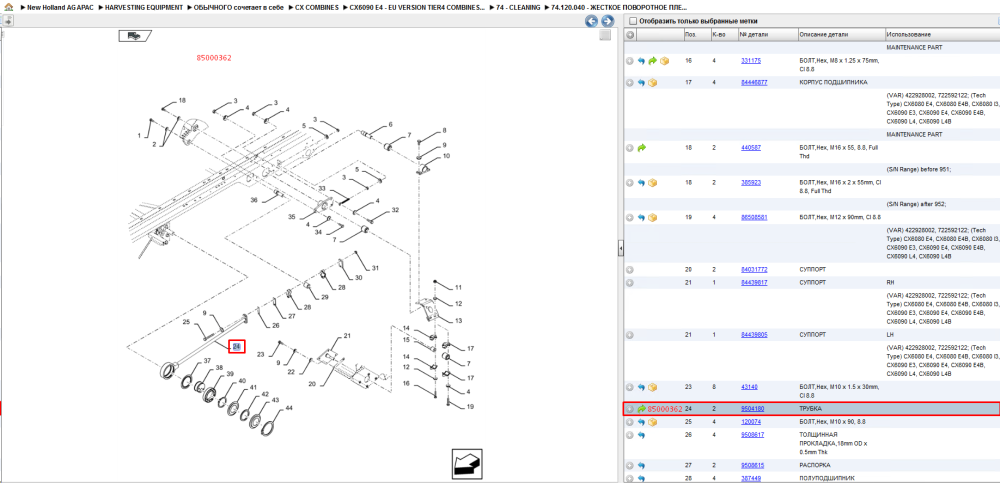This screenshot has width=1000, height=483.
Task: Click the green arrow icon for part 440587
Action: click(642, 148)
